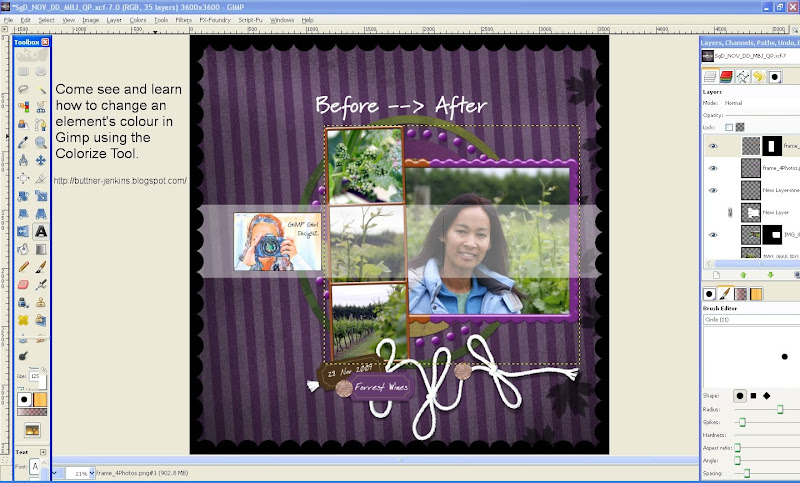
Task: Select the Flip tool
Action: 23,231
